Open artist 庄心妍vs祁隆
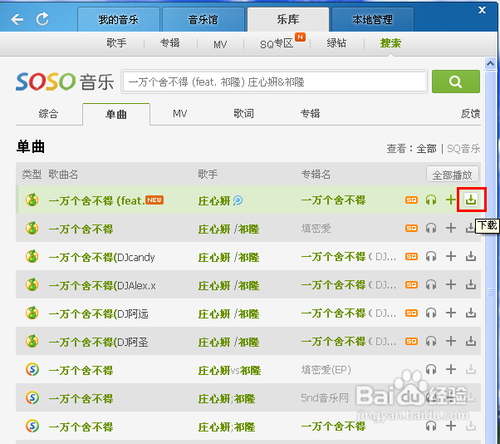The height and width of the screenshot is (444, 500). click(x=229, y=371)
